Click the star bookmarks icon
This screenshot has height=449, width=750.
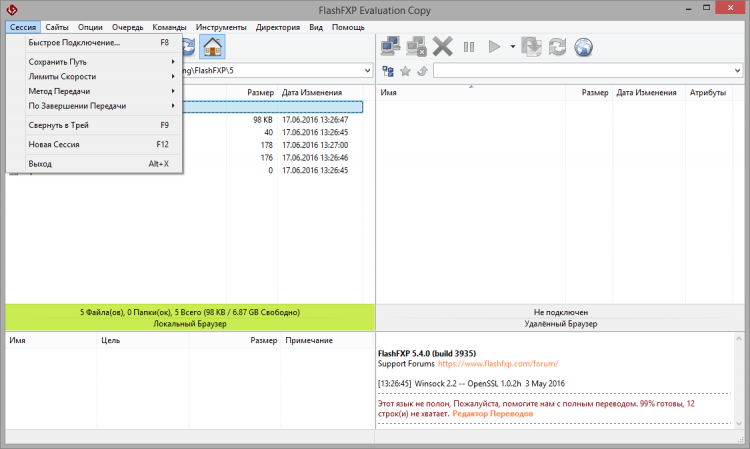click(405, 71)
